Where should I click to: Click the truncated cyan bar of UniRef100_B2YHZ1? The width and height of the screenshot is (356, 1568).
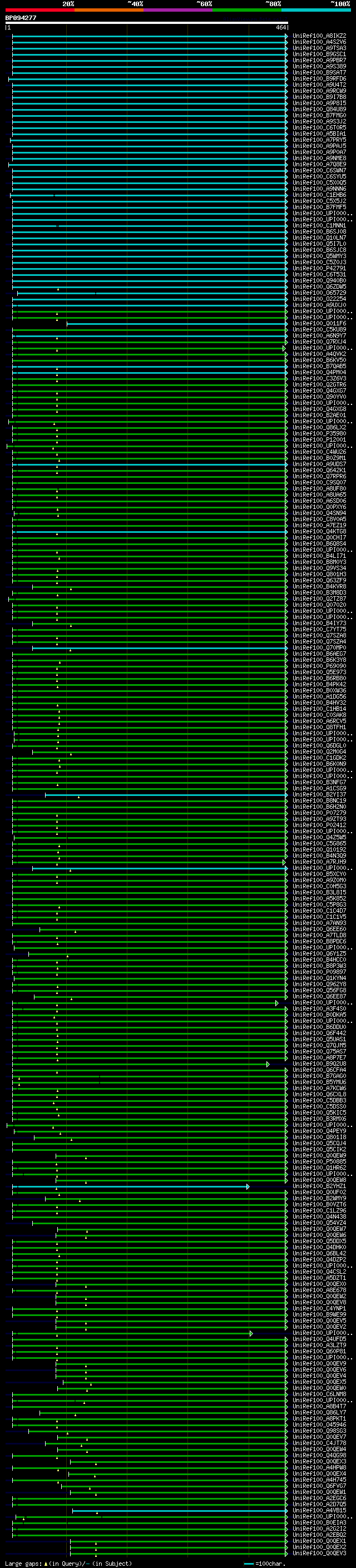131,1186
